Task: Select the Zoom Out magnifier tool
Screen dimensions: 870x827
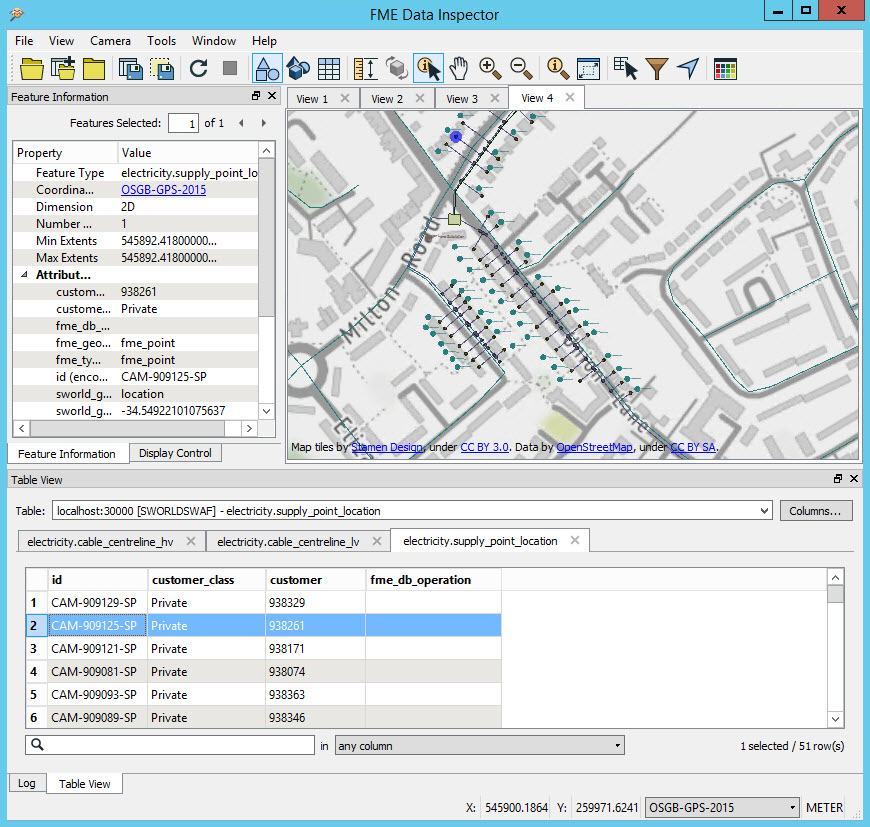Action: tap(521, 69)
